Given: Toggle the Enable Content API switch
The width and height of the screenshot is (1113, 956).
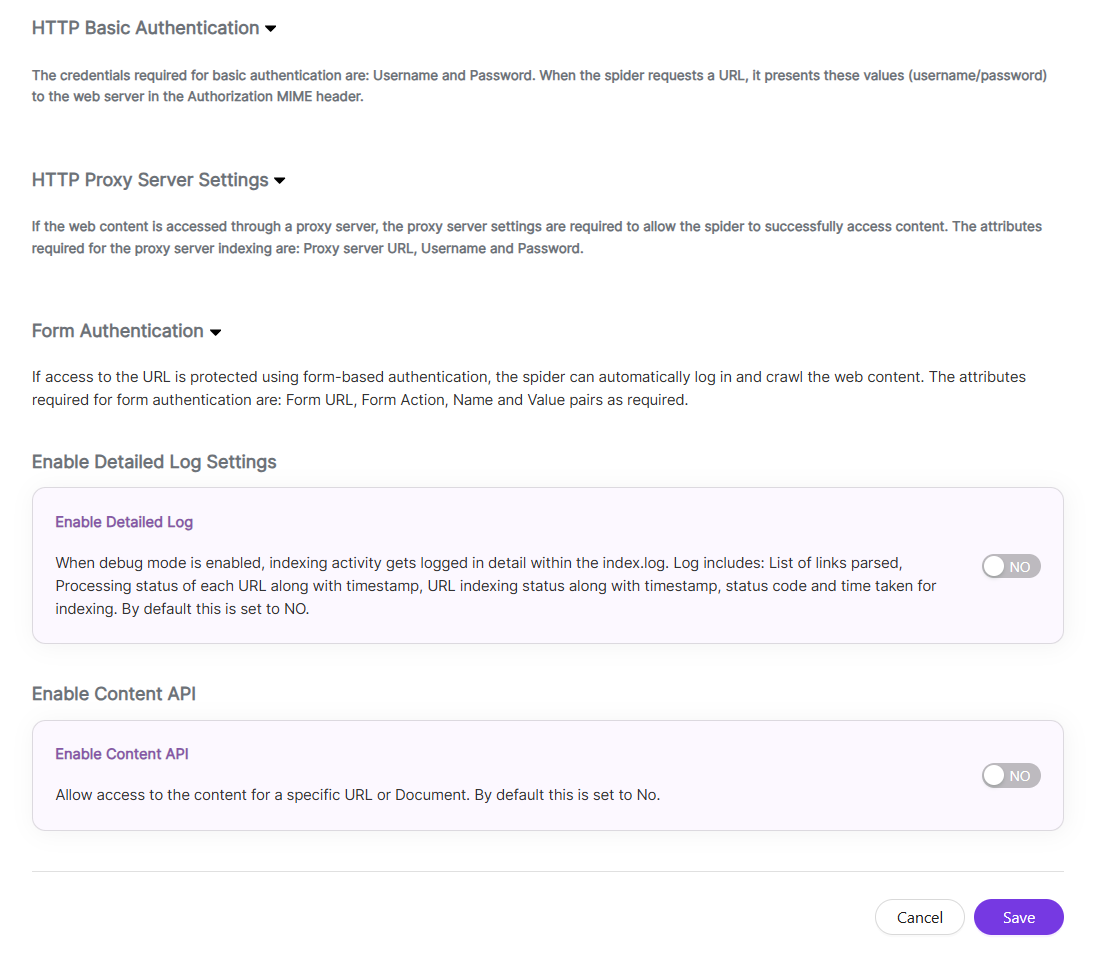Looking at the screenshot, I should coord(1011,776).
